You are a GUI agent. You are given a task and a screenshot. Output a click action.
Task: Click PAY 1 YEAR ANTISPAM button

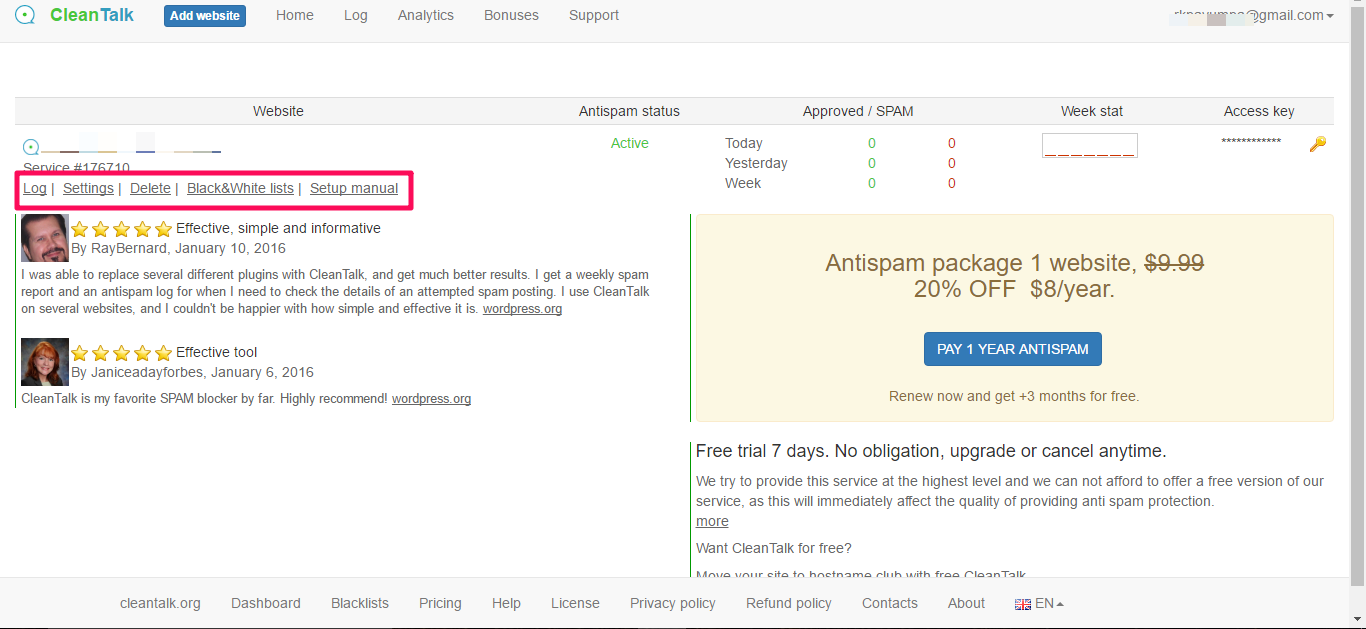point(1013,349)
